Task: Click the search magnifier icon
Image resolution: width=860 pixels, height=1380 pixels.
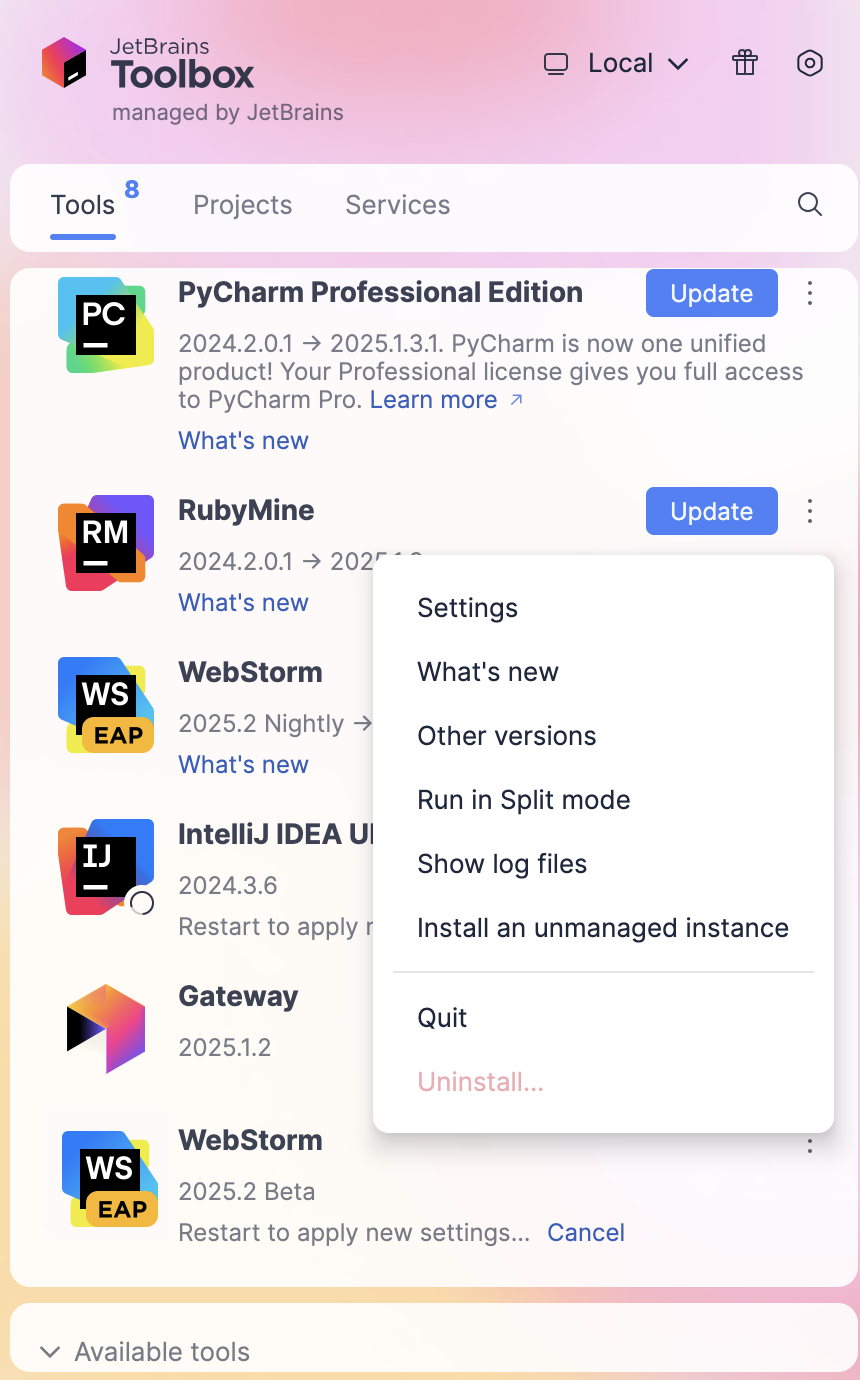Action: click(810, 204)
